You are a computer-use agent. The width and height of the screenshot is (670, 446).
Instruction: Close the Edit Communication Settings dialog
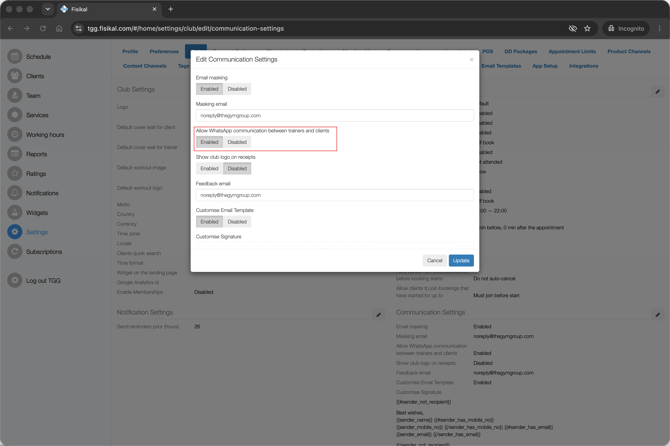[x=471, y=59]
